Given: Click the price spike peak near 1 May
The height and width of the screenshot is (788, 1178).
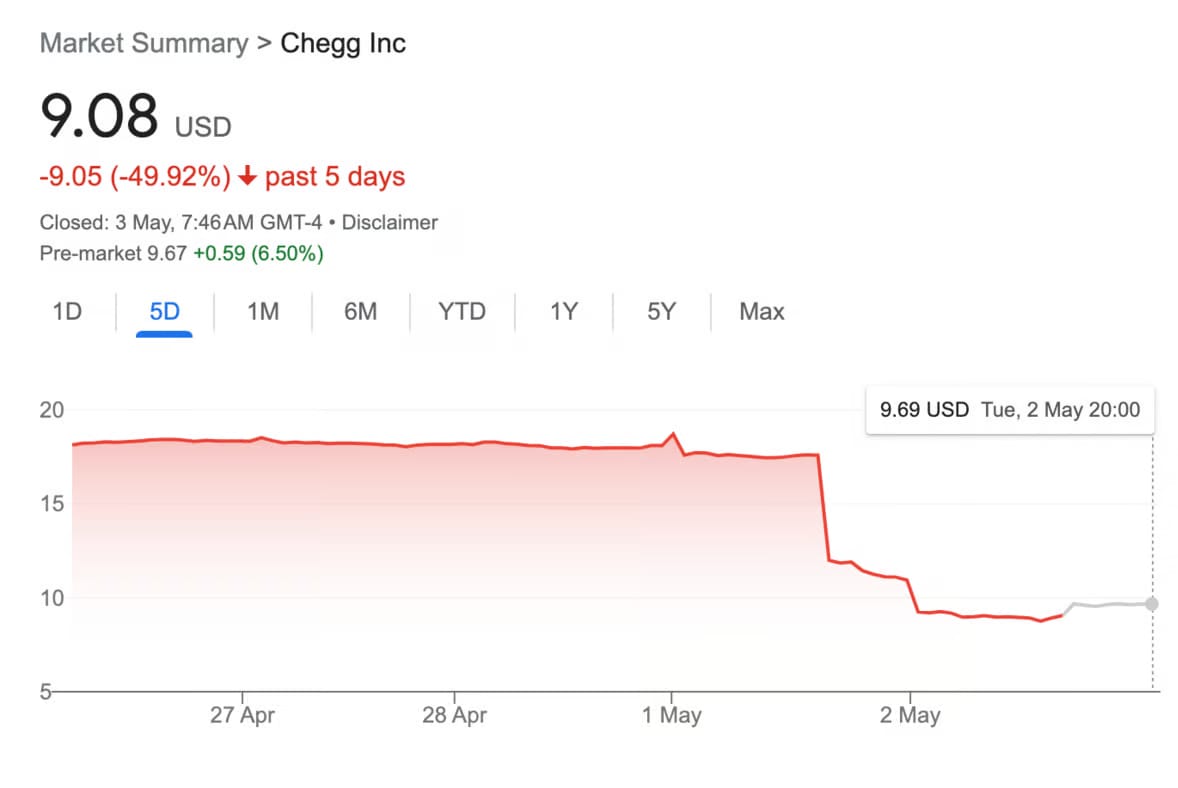Looking at the screenshot, I should 673,433.
